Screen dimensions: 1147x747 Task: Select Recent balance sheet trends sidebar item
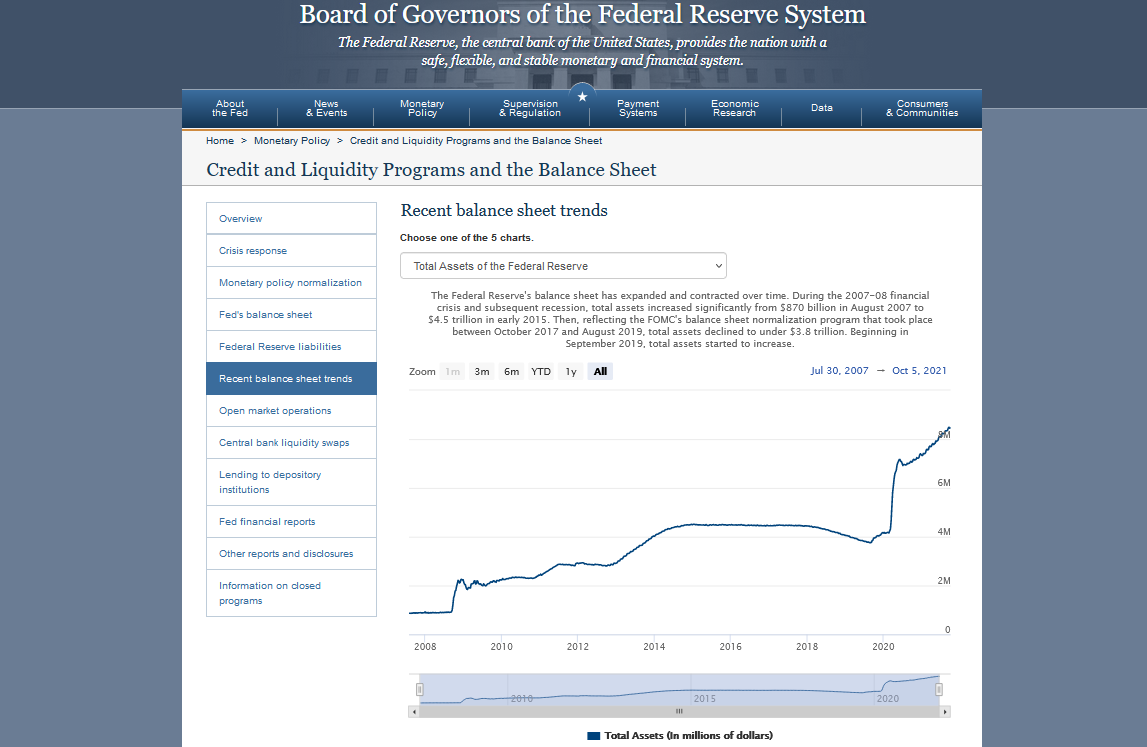pyautogui.click(x=291, y=378)
